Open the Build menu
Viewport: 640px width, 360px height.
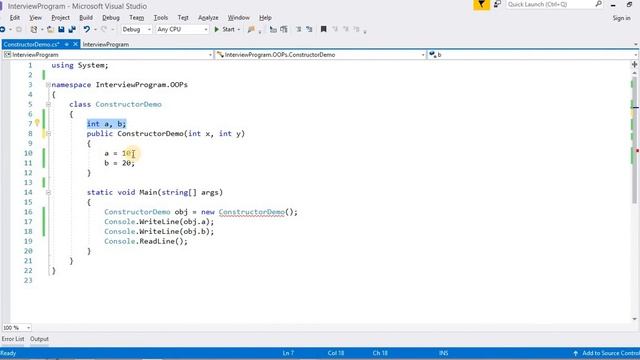86,18
